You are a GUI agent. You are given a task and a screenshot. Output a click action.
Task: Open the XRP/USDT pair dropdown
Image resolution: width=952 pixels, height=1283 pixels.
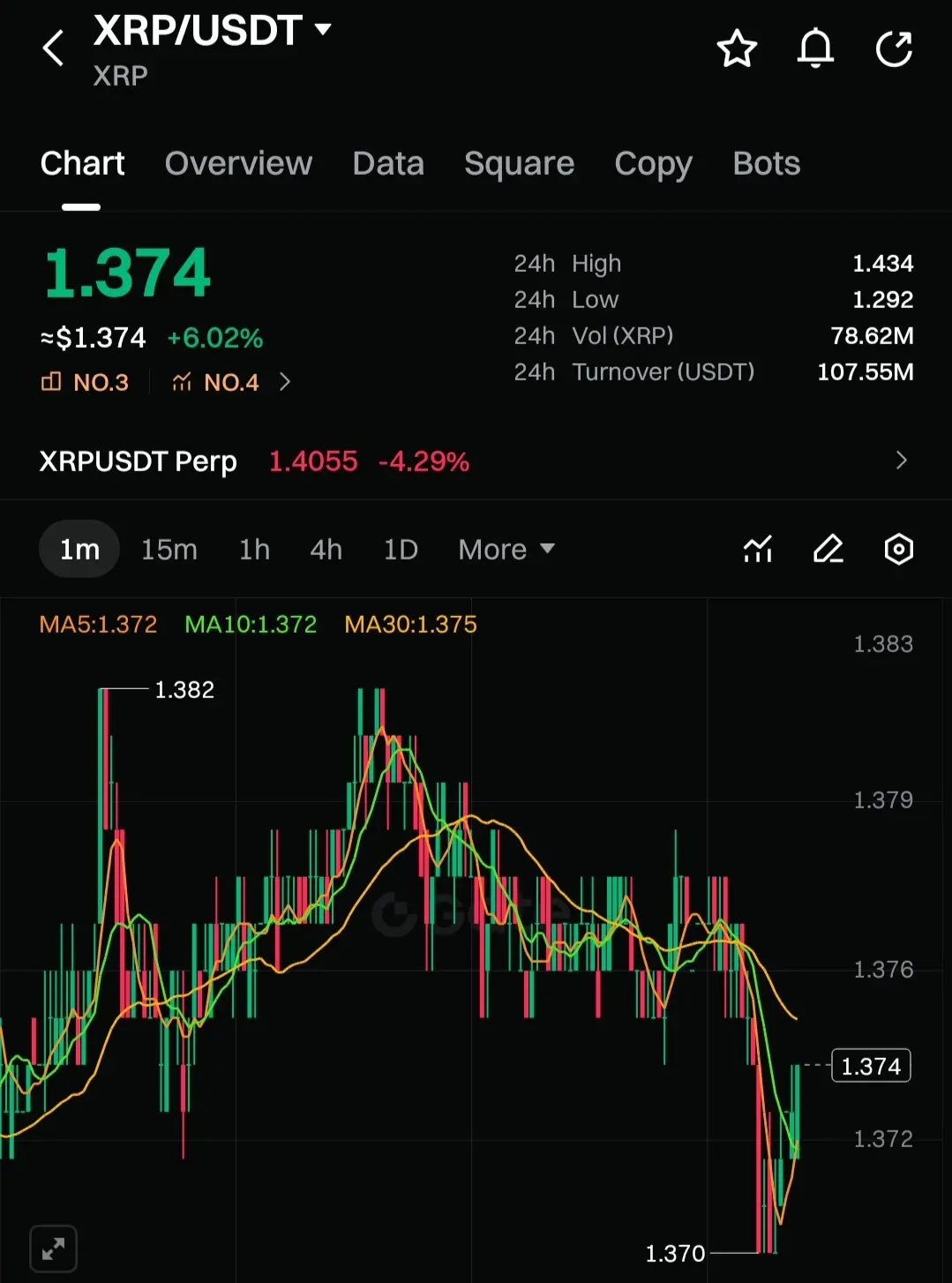[213, 31]
